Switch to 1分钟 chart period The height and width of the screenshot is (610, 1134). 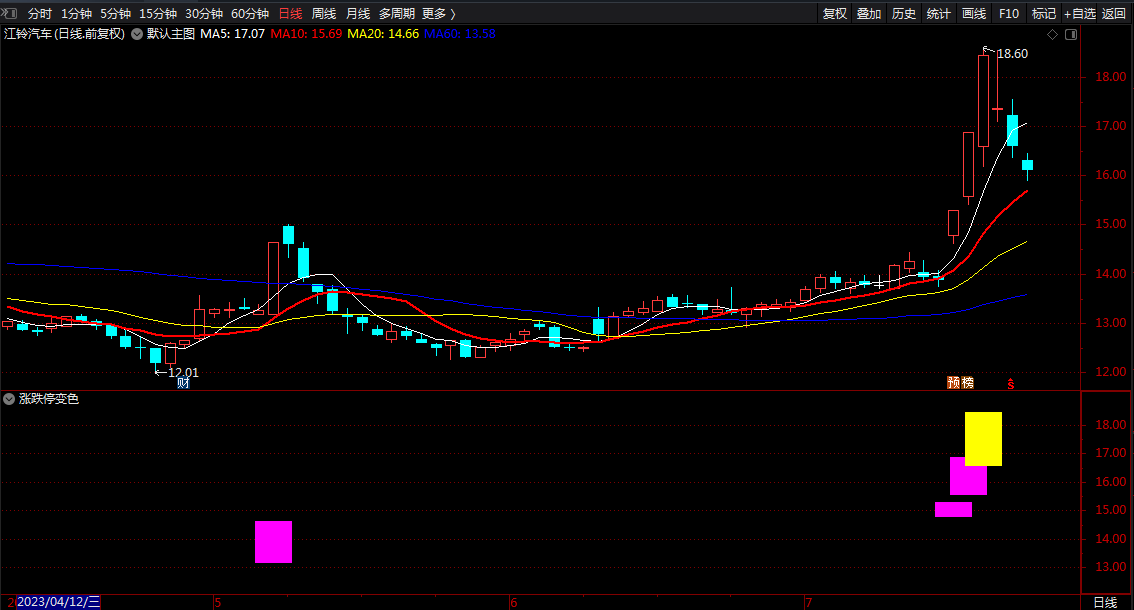pos(76,14)
